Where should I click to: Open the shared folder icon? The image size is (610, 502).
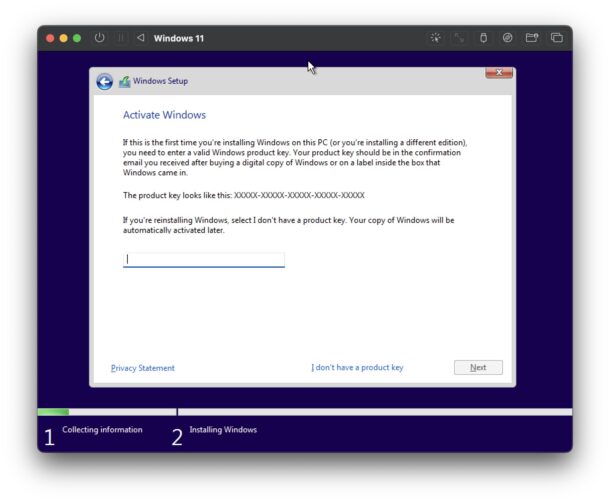tap(532, 38)
